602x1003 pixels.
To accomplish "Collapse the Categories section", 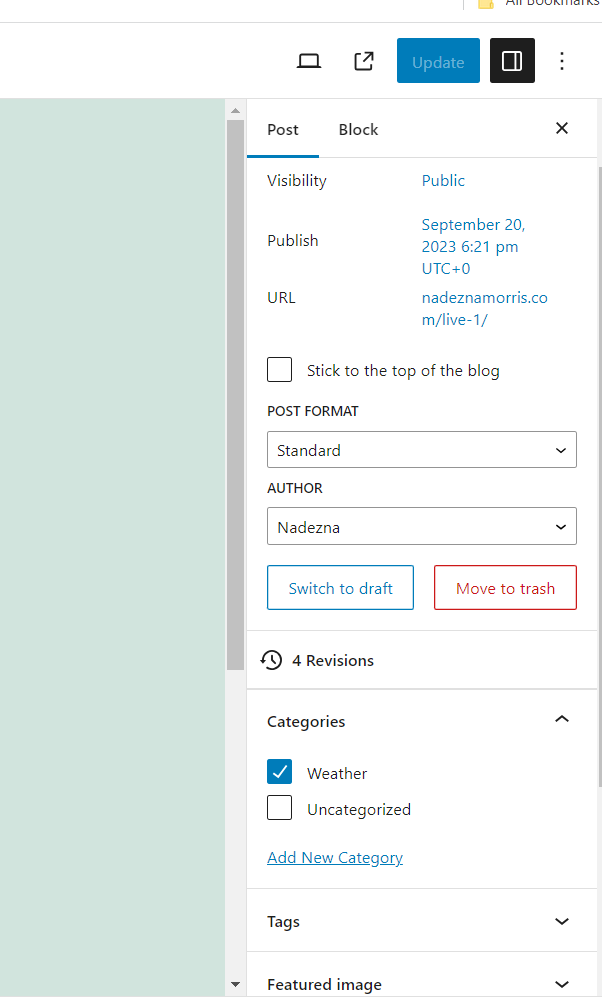I will [x=562, y=720].
